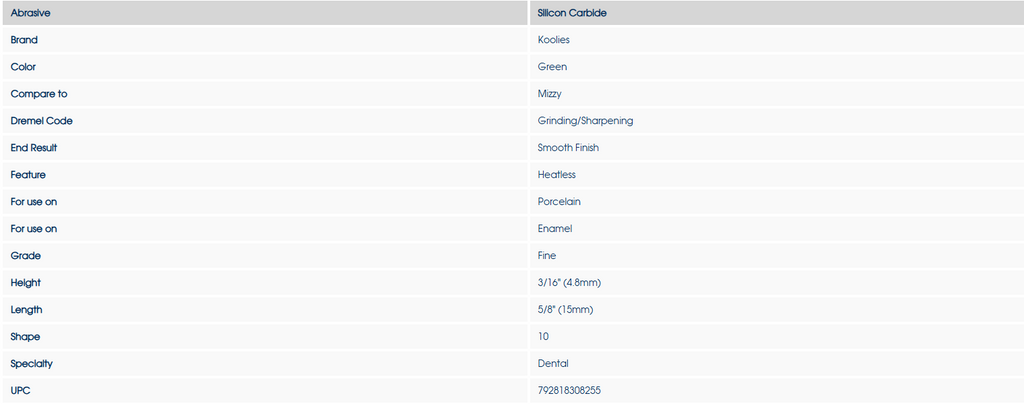Screen dimensions: 1024x404
Task: Click the Grinding/Sharpening link
Action: coord(585,121)
